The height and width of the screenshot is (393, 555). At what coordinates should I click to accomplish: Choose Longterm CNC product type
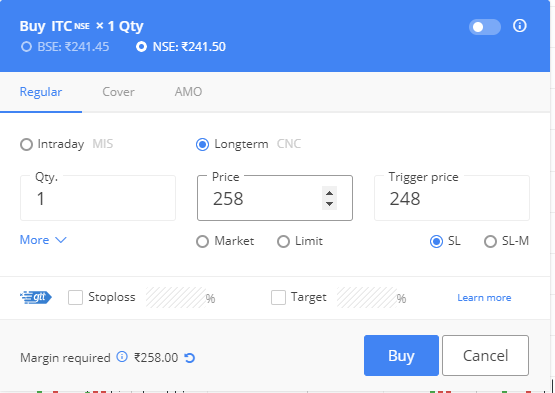(x=202, y=144)
